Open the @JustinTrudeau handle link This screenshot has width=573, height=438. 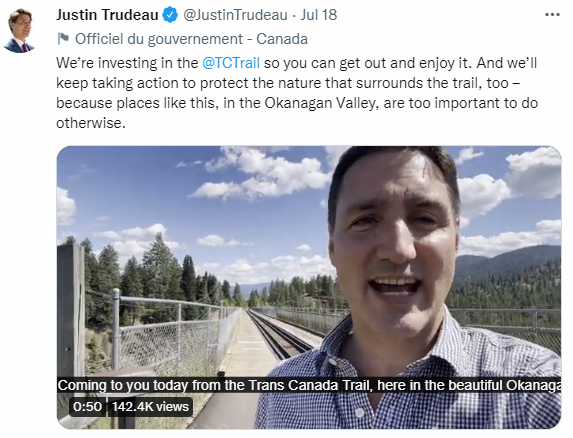click(235, 15)
